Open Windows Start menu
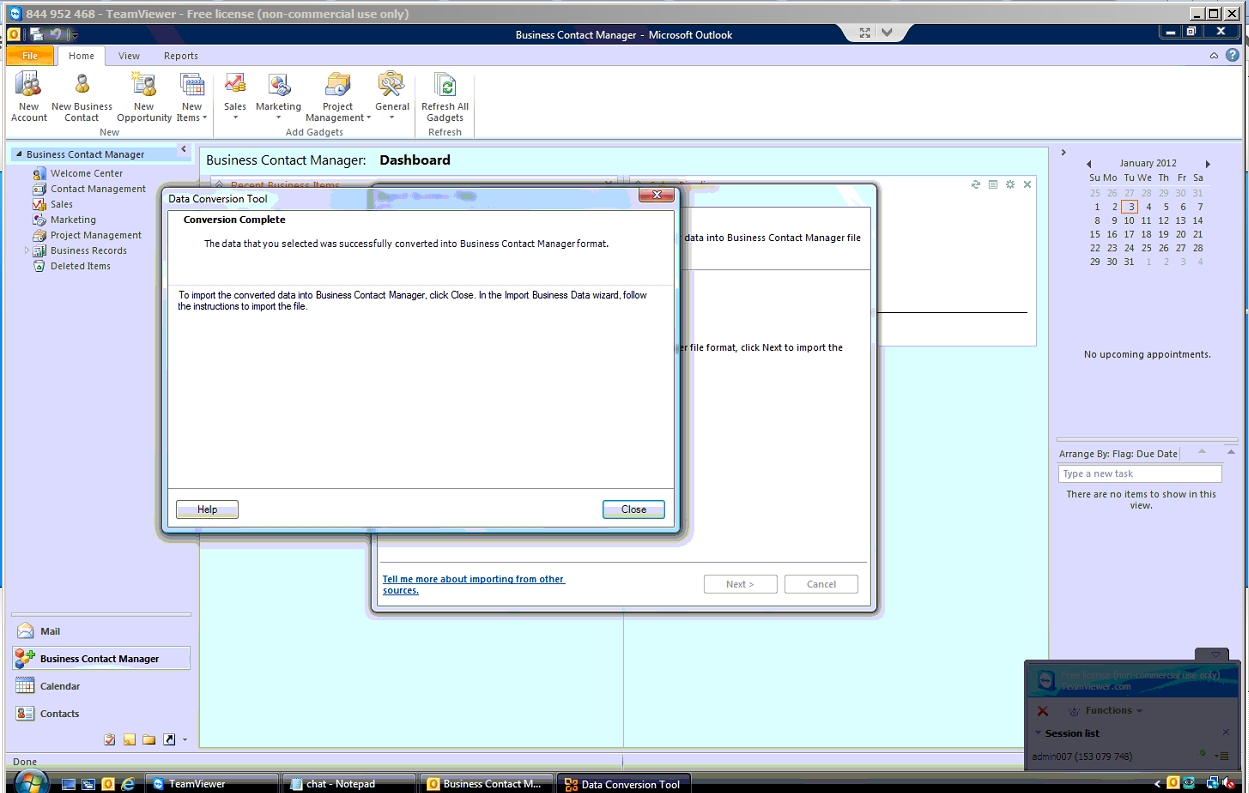1249x793 pixels. 30,782
